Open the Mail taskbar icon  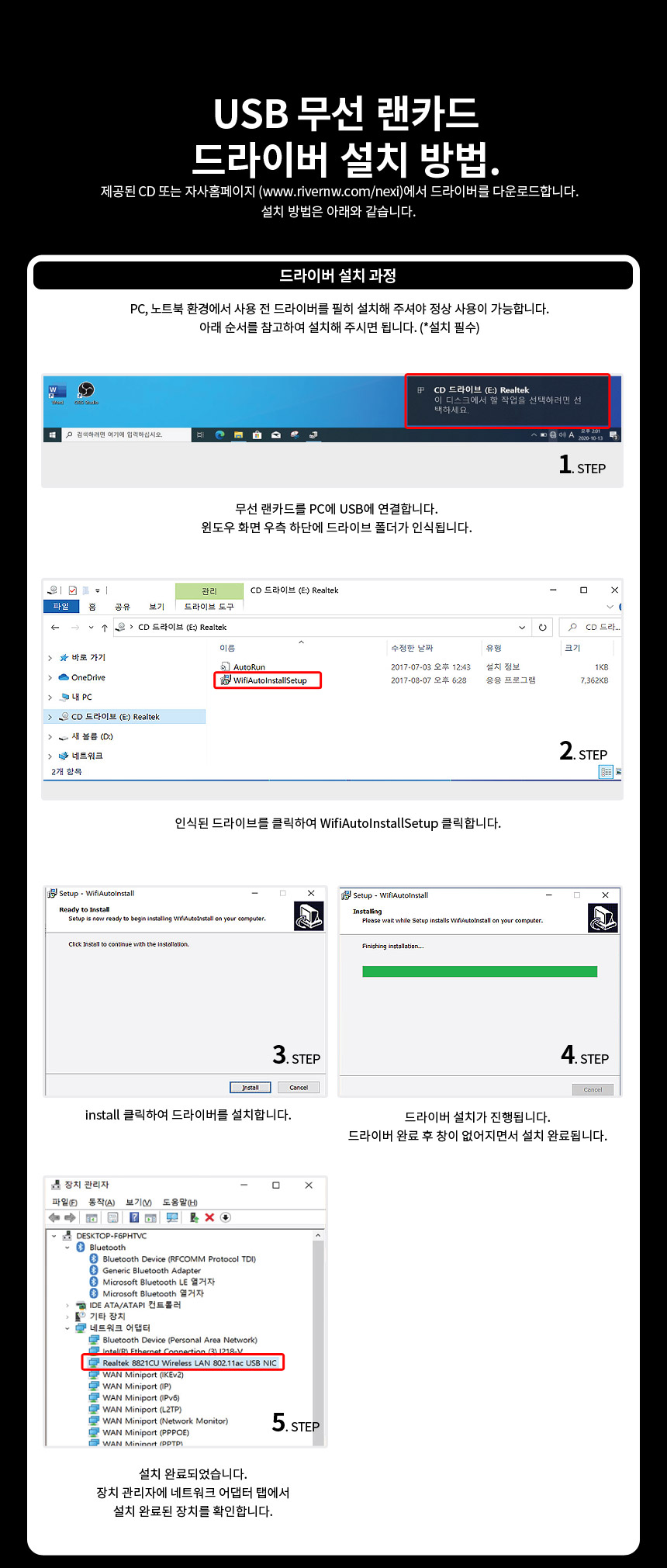pos(275,435)
